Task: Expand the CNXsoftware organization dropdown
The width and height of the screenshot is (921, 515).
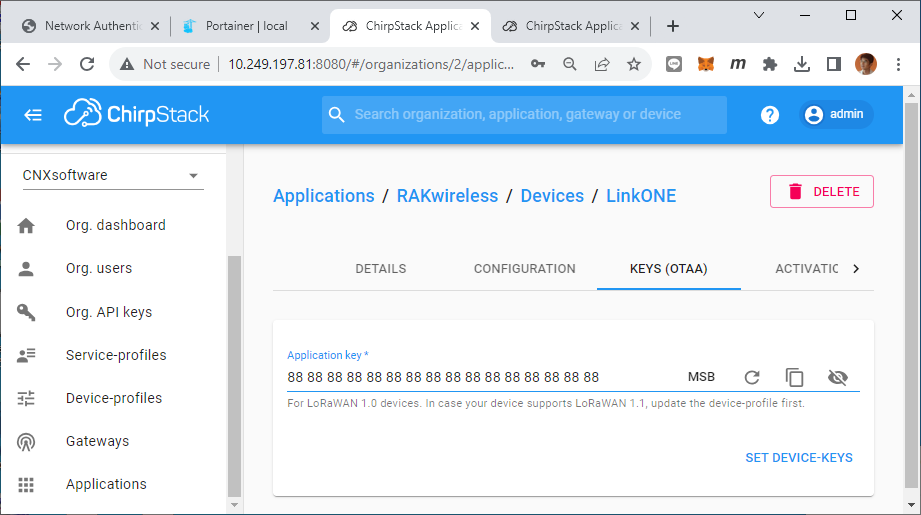Action: click(112, 175)
